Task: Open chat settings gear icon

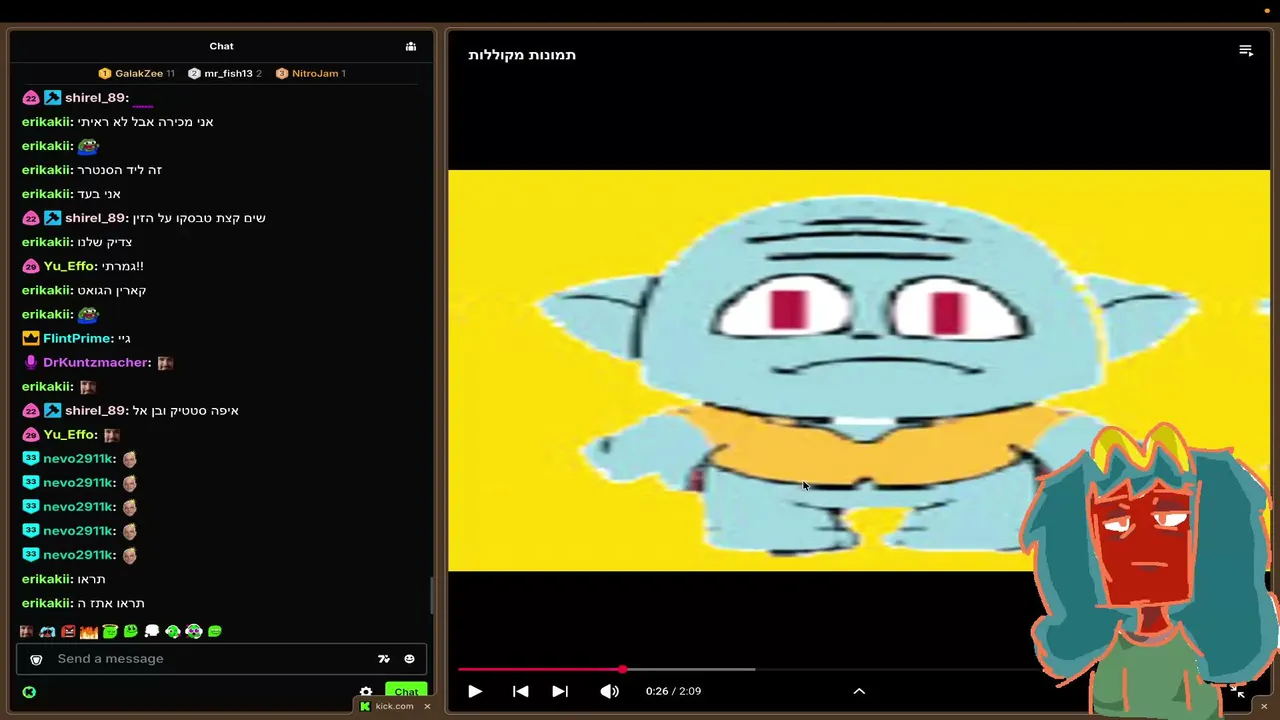Action: coord(366,692)
